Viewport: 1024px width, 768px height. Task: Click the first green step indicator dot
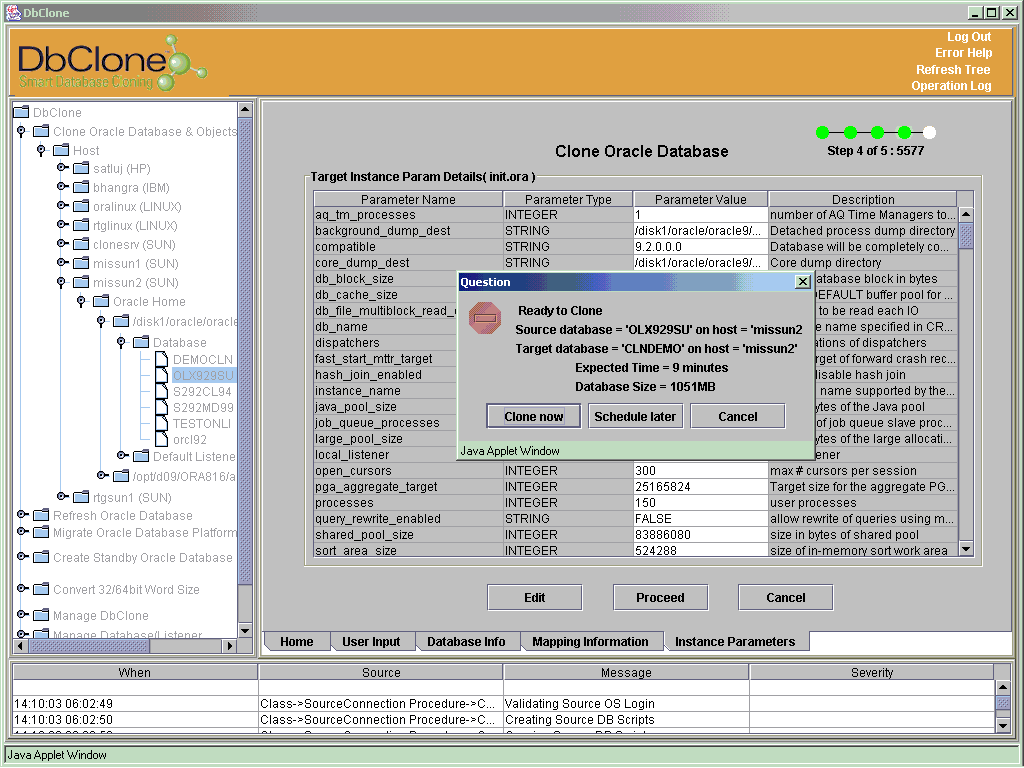point(823,133)
